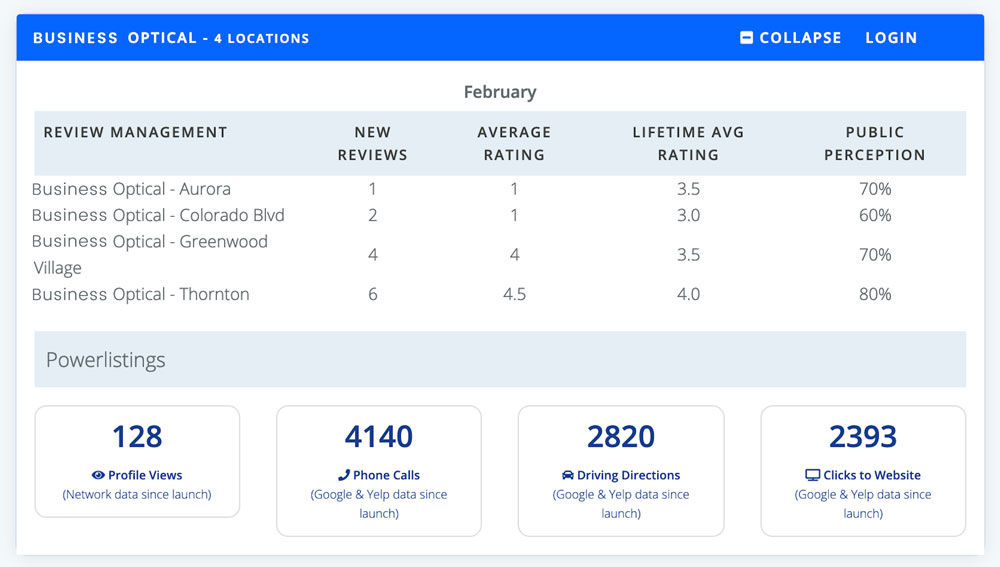The width and height of the screenshot is (1000, 567).
Task: Select the Business Optical - Colorado Blvd row name
Action: click(158, 215)
